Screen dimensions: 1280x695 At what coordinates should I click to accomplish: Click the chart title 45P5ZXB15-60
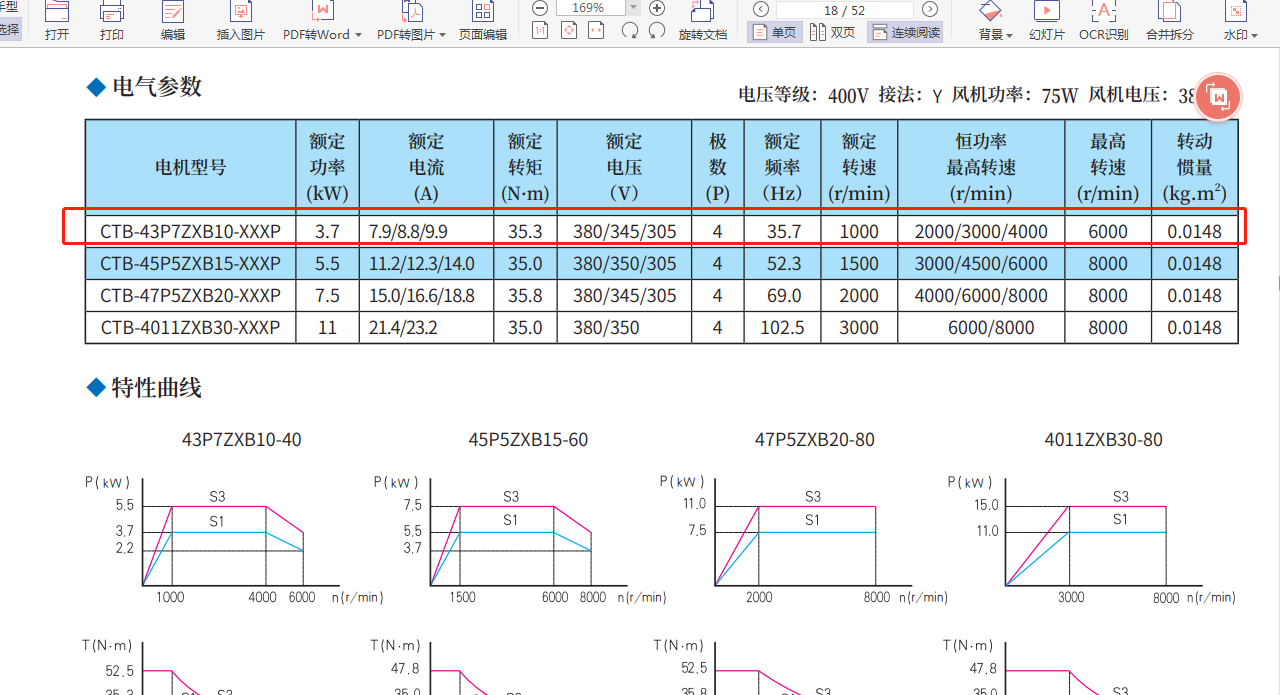pyautogui.click(x=528, y=440)
